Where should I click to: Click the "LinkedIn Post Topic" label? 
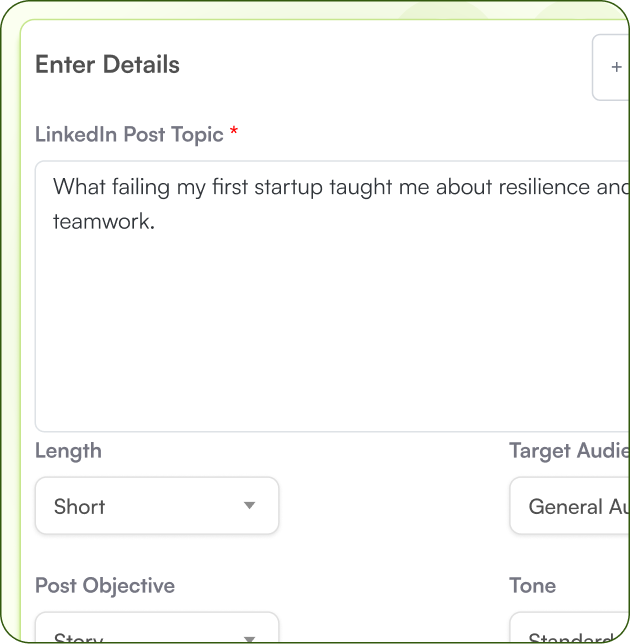coord(129,134)
